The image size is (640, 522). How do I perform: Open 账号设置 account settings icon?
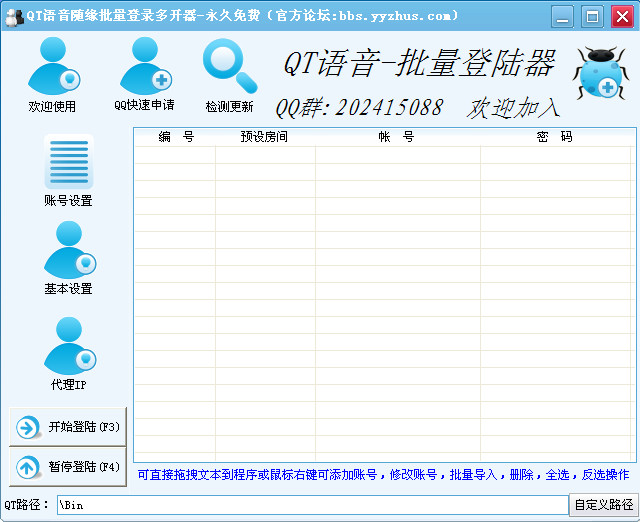click(68, 164)
